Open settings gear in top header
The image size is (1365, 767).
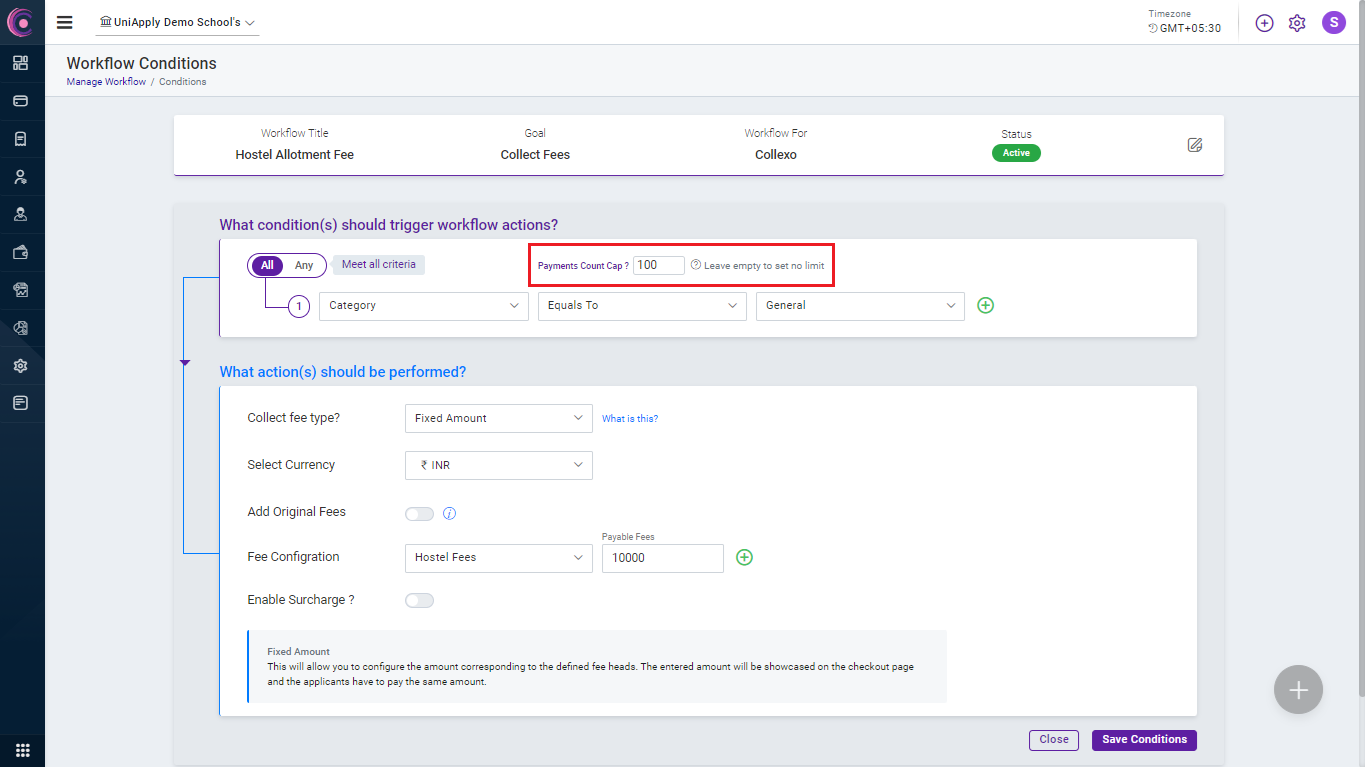[x=1297, y=23]
